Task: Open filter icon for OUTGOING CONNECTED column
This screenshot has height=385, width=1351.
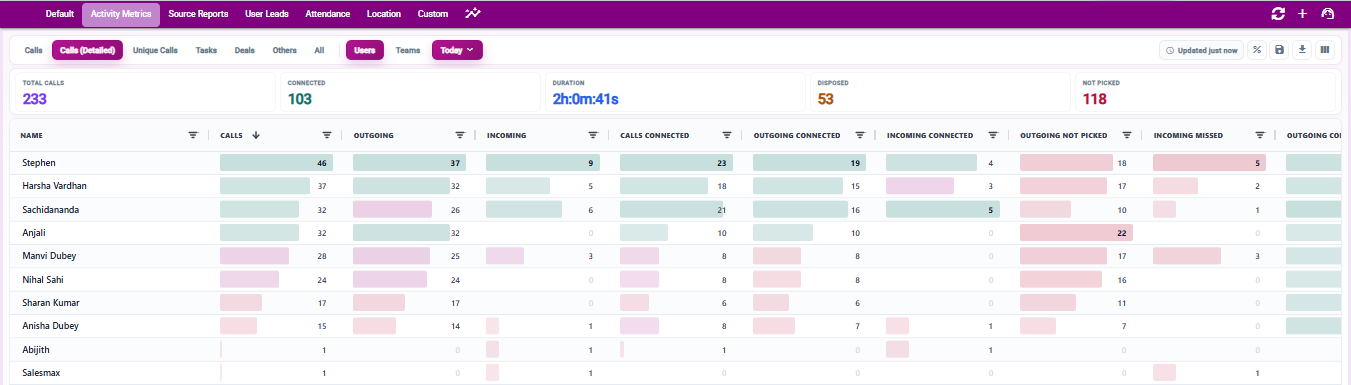Action: pos(860,135)
